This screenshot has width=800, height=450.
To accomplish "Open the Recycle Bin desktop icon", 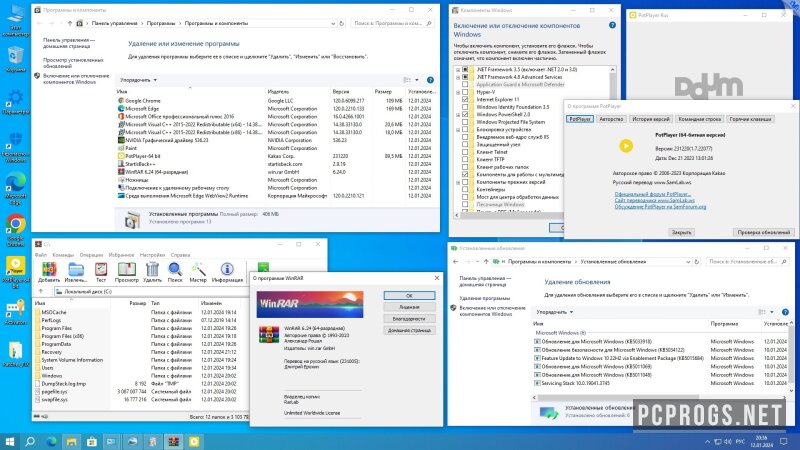I will tap(15, 59).
